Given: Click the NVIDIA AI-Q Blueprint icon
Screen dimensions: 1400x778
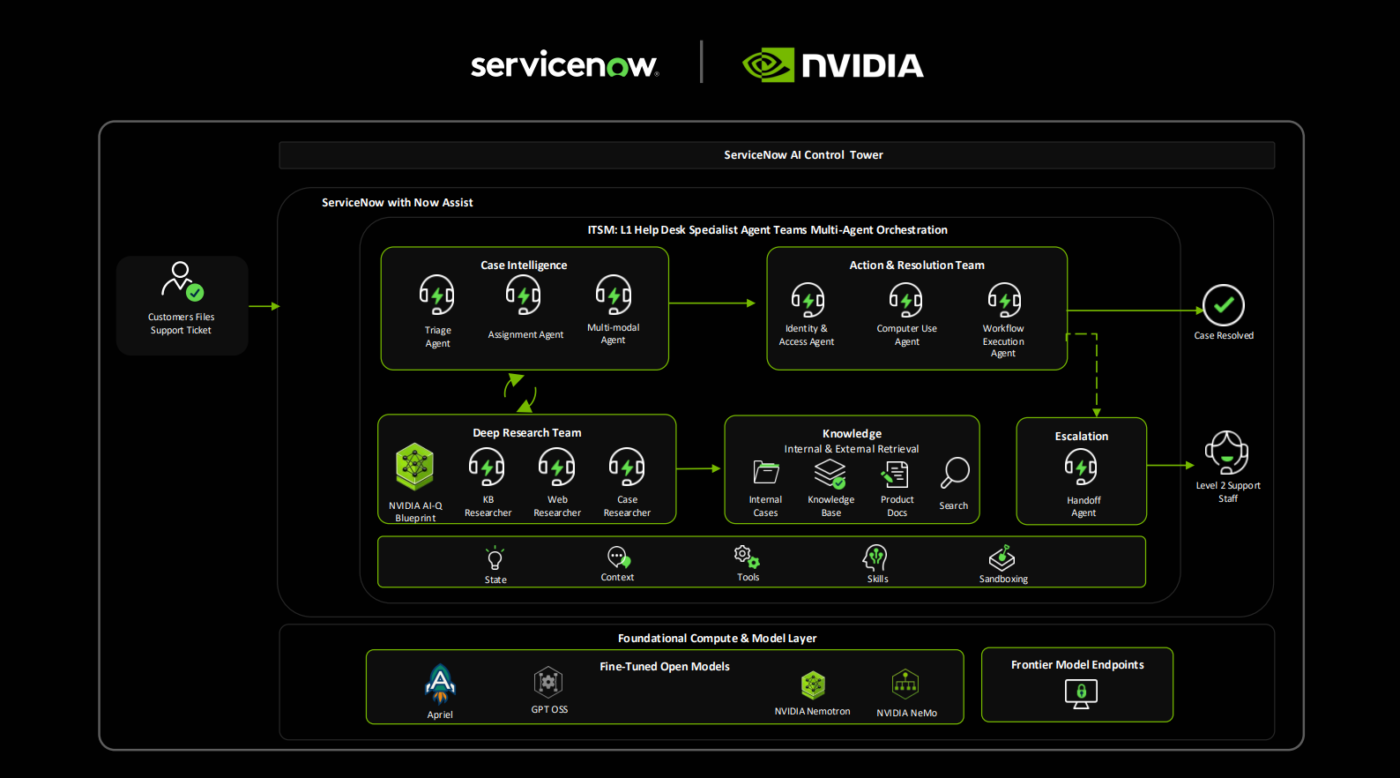Looking at the screenshot, I should click(x=414, y=467).
